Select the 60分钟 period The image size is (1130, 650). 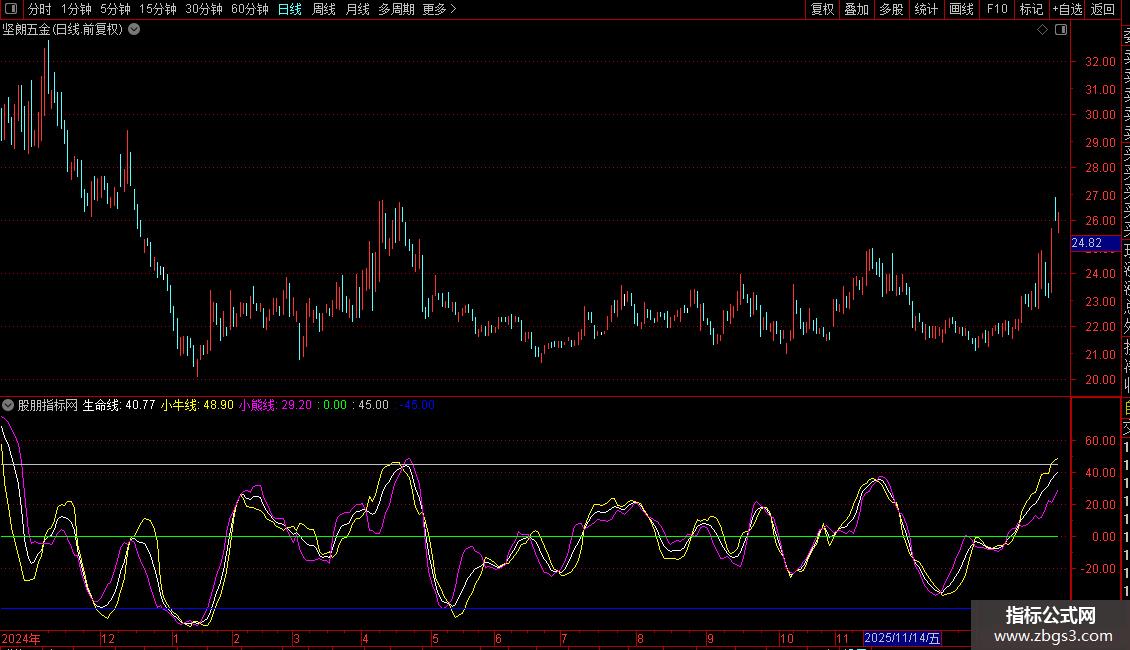[249, 9]
